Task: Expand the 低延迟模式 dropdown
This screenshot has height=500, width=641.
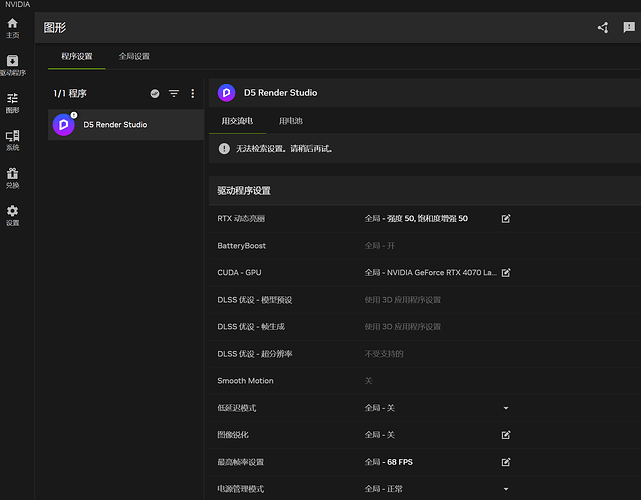Action: point(506,408)
